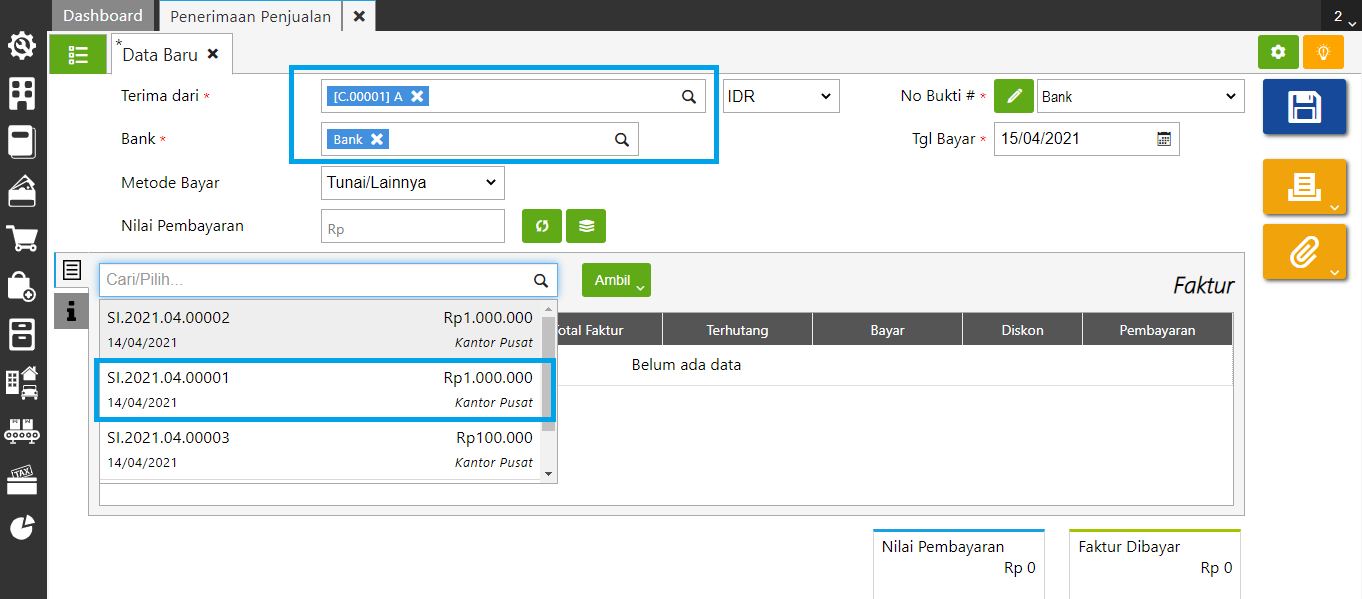
Task: Click the calendar icon beside Tgl Bayar
Action: [1164, 139]
